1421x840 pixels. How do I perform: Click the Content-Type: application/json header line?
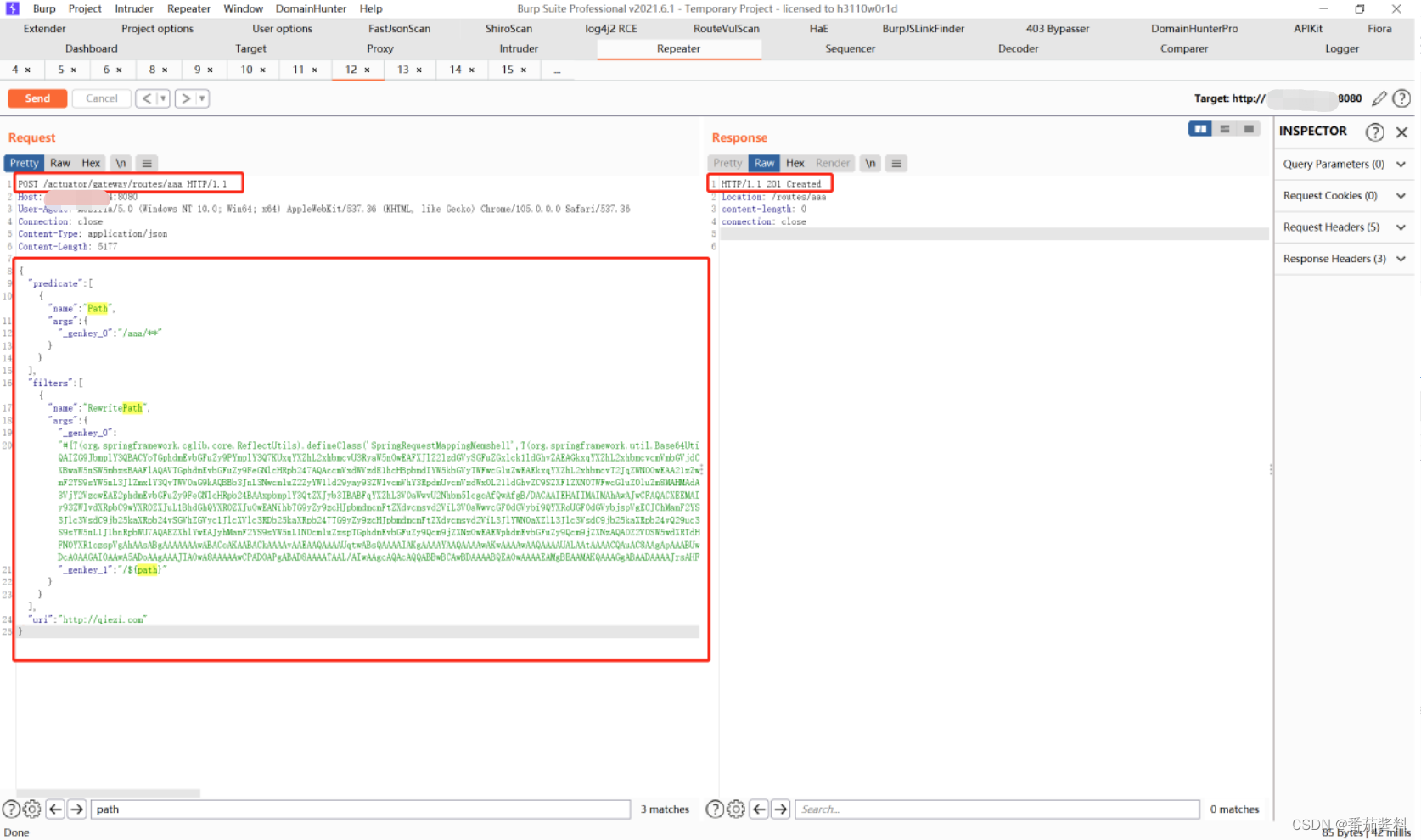point(93,233)
